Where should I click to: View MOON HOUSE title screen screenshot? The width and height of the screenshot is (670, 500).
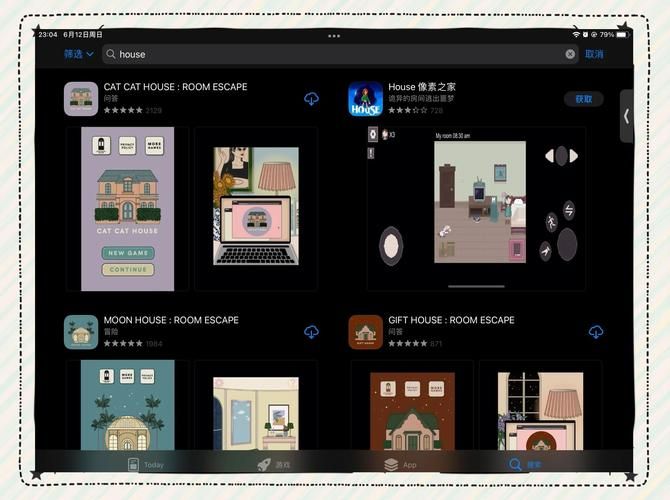click(127, 405)
